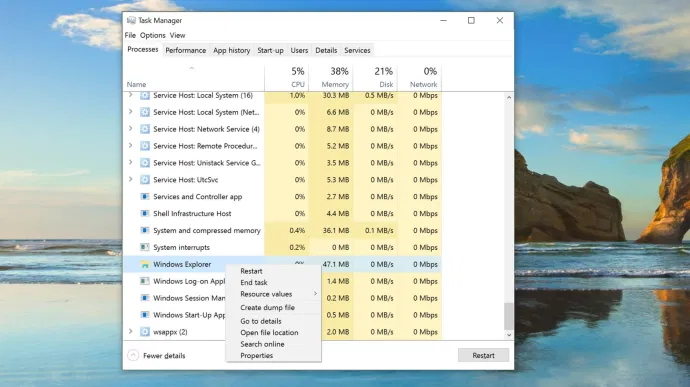The height and width of the screenshot is (387, 690).
Task: Click the Windows Explorer folder icon
Action: [x=145, y=264]
